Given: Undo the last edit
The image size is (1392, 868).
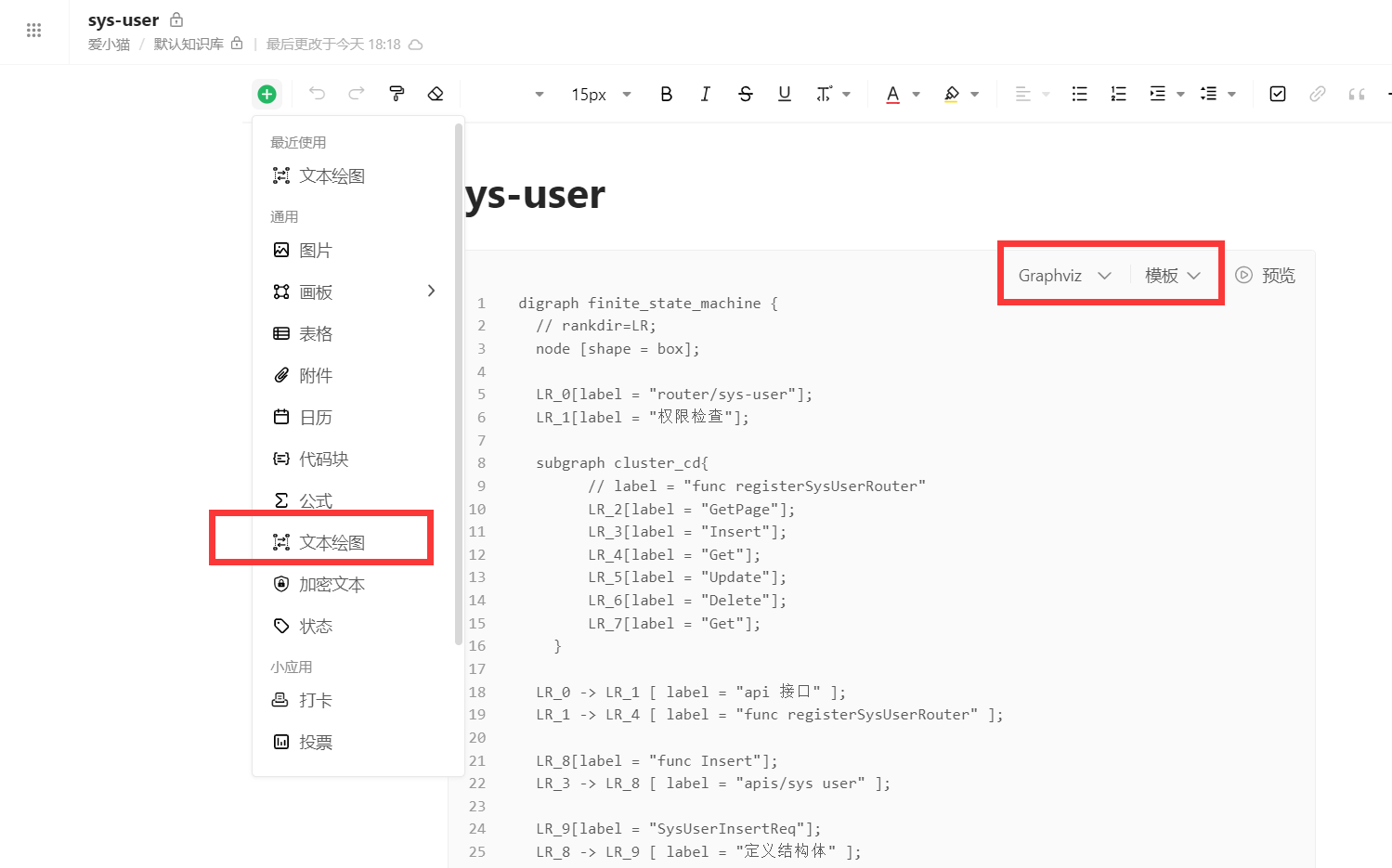Looking at the screenshot, I should [317, 94].
